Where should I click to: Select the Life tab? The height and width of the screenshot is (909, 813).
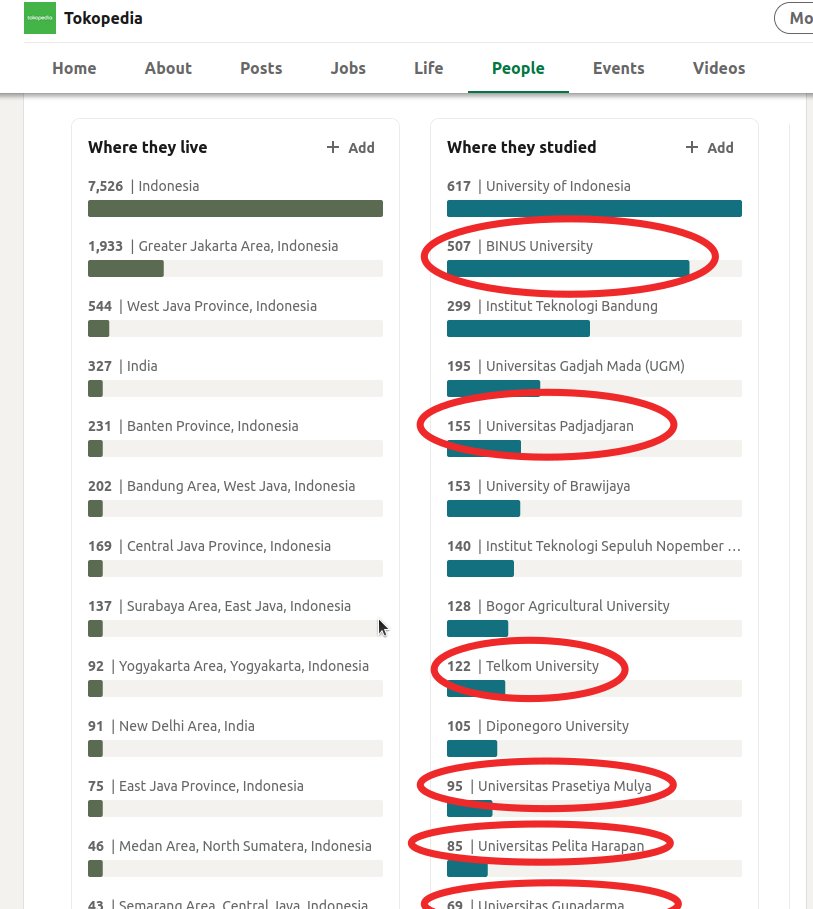[x=429, y=68]
